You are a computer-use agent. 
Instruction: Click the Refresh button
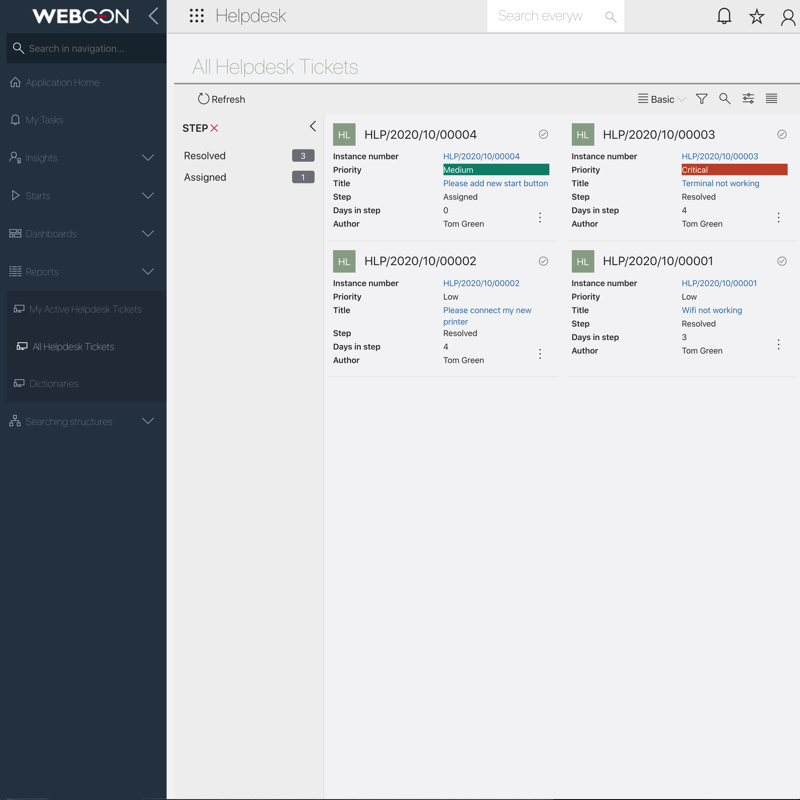click(x=221, y=100)
